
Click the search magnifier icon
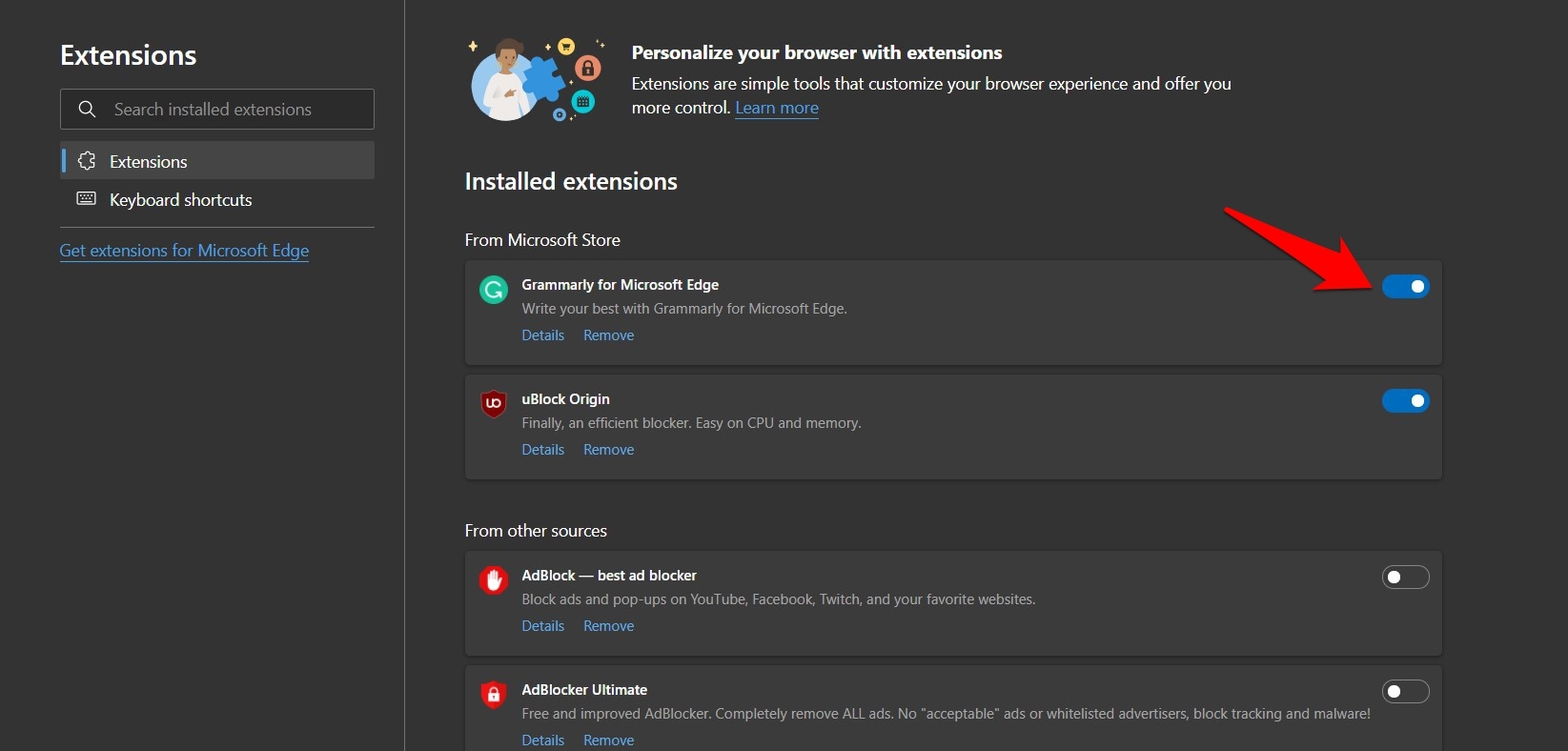(87, 110)
